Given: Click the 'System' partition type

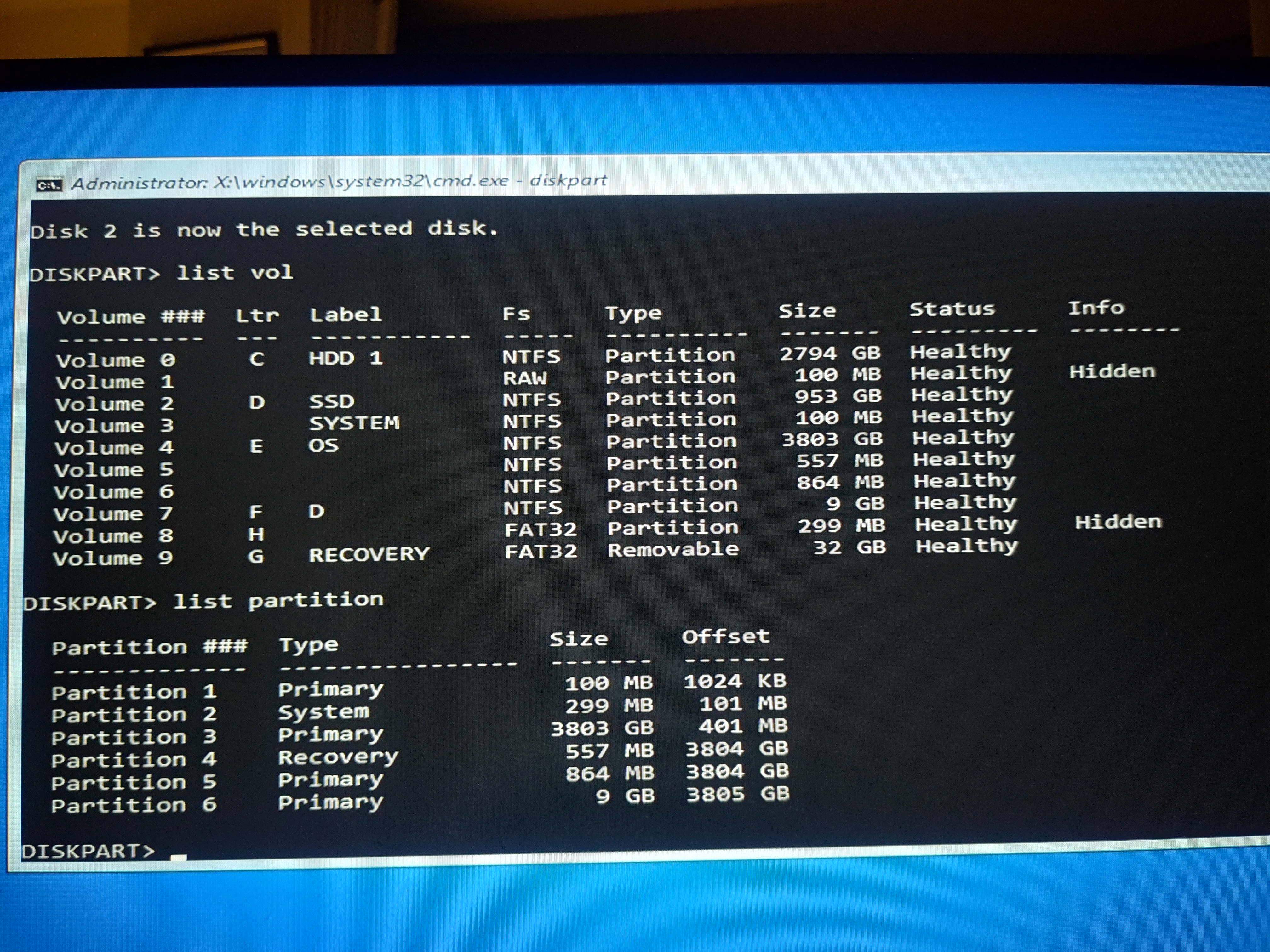Looking at the screenshot, I should pos(324,712).
